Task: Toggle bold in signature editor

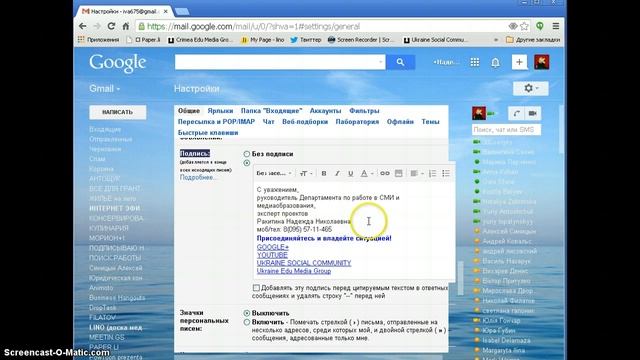Action: (x=324, y=173)
